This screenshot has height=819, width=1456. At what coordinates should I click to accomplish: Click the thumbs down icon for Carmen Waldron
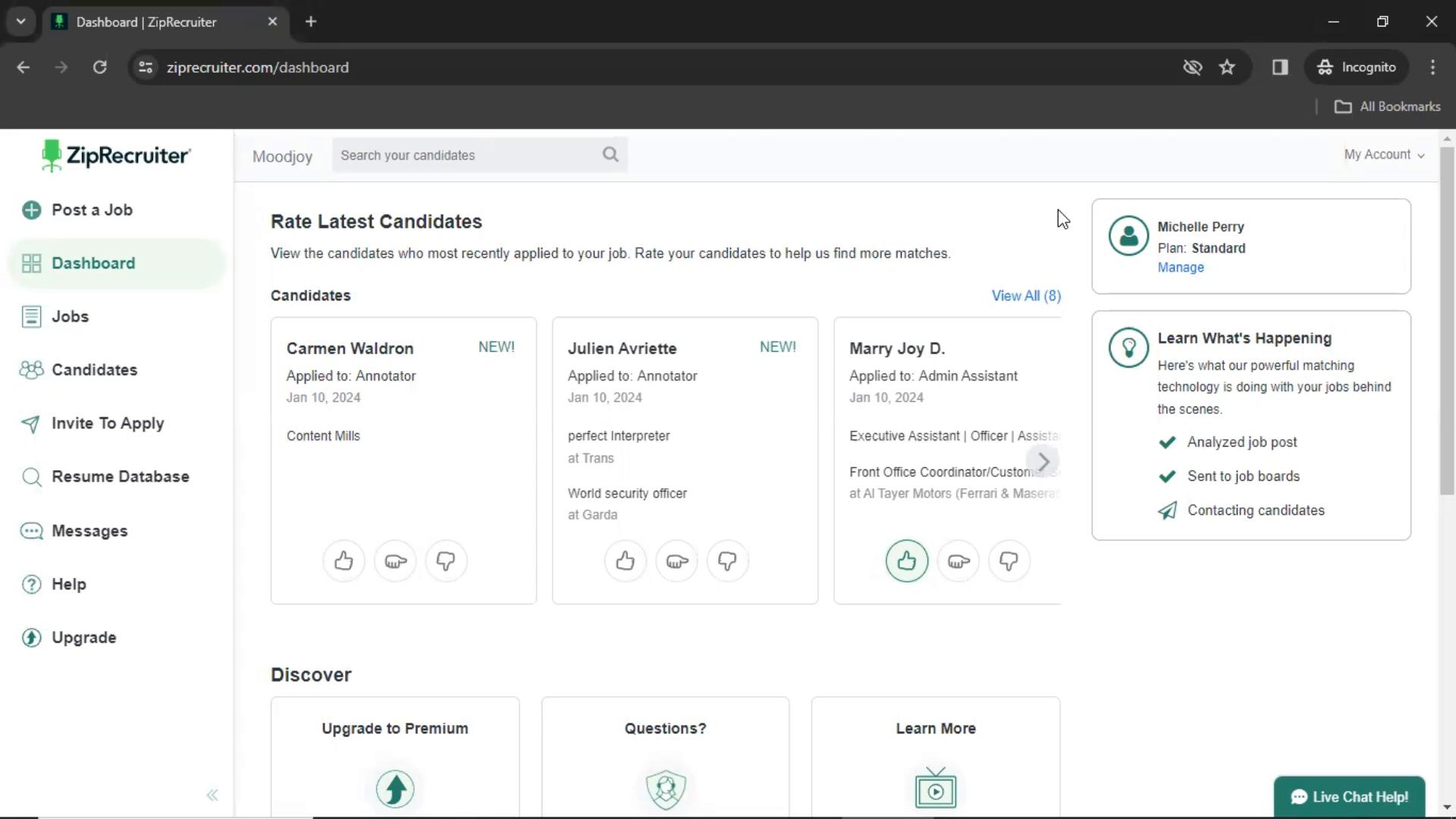point(446,560)
